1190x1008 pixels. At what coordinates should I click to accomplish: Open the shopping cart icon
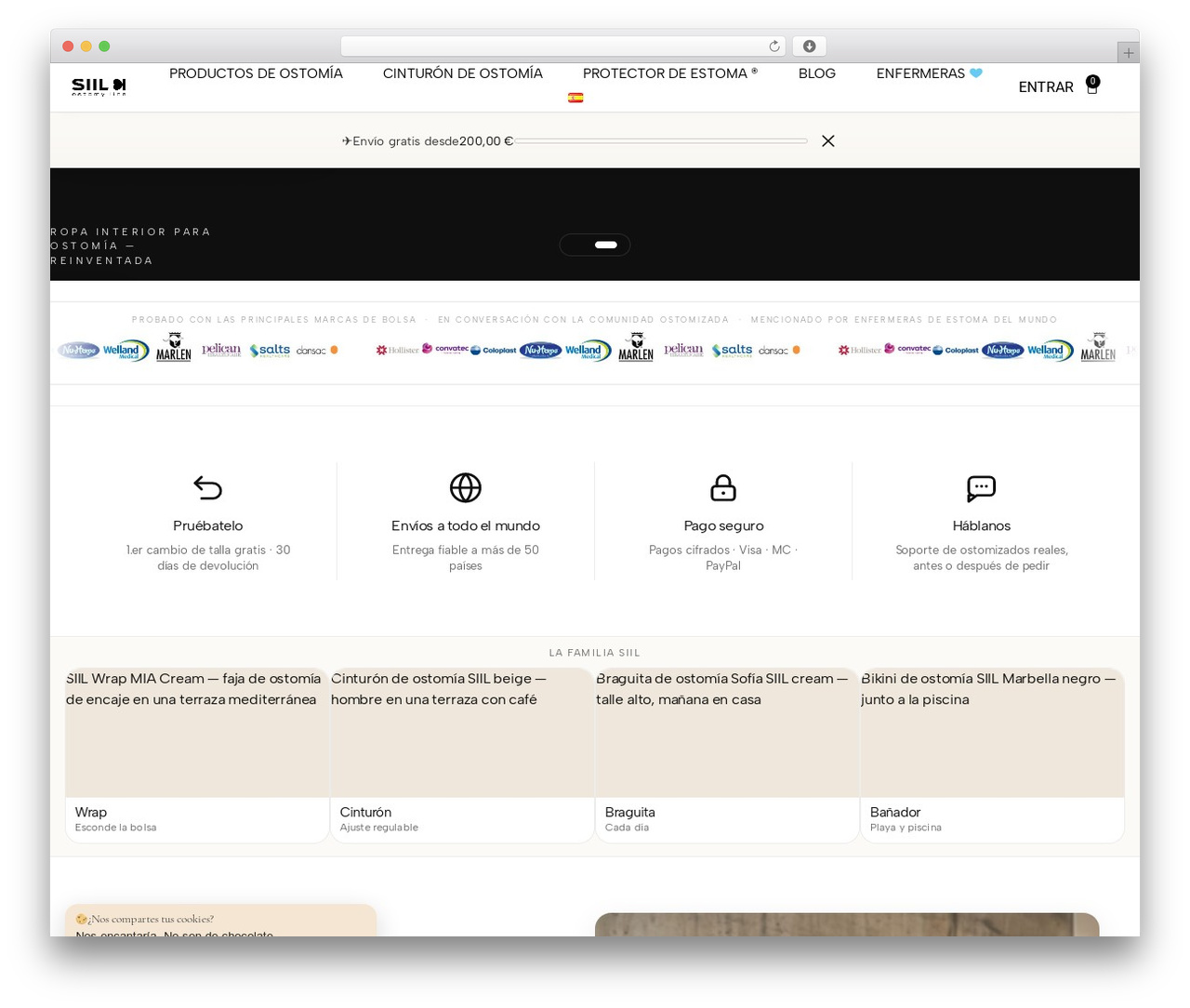point(1092,86)
